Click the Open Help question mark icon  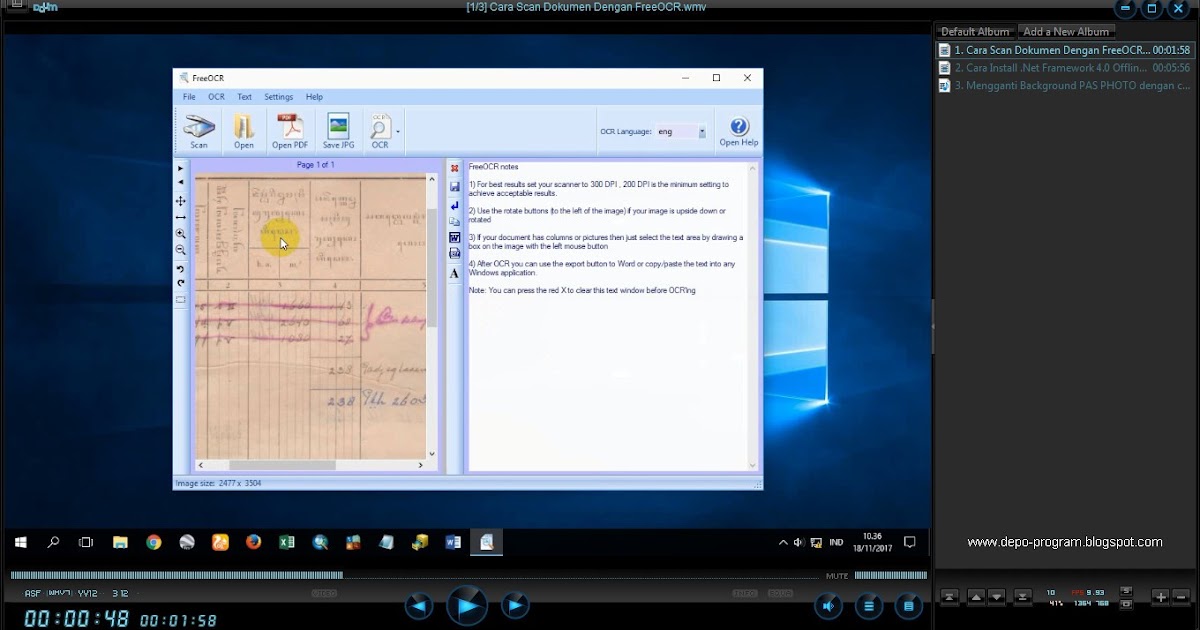(739, 132)
